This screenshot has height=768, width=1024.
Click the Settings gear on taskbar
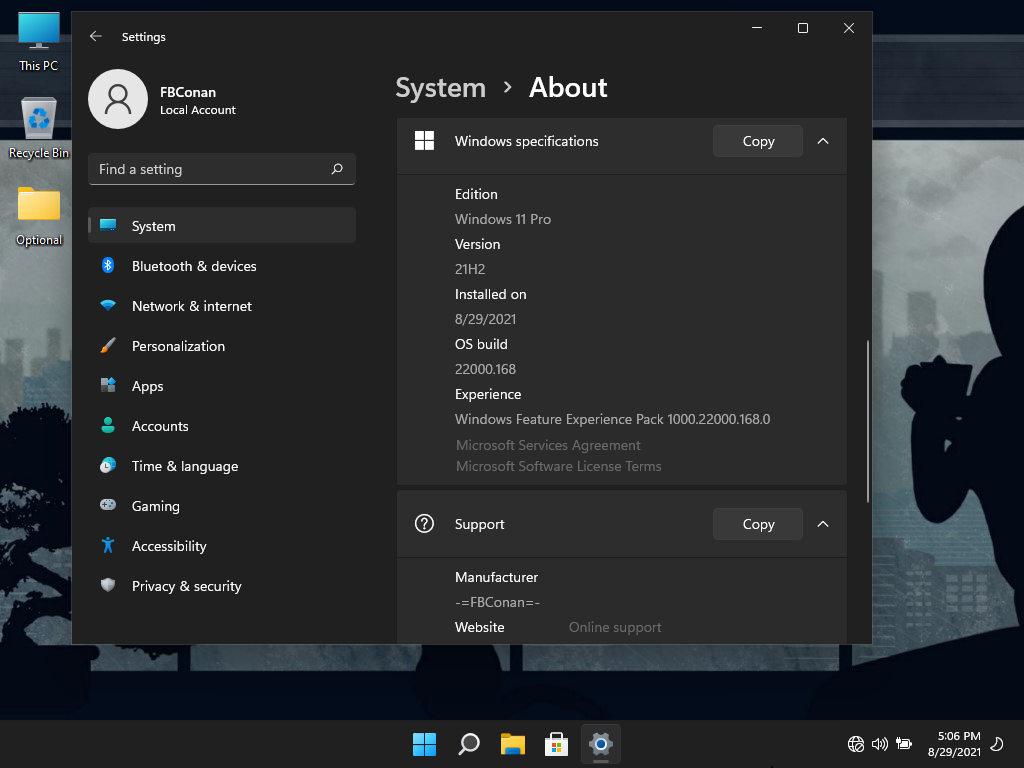(601, 744)
